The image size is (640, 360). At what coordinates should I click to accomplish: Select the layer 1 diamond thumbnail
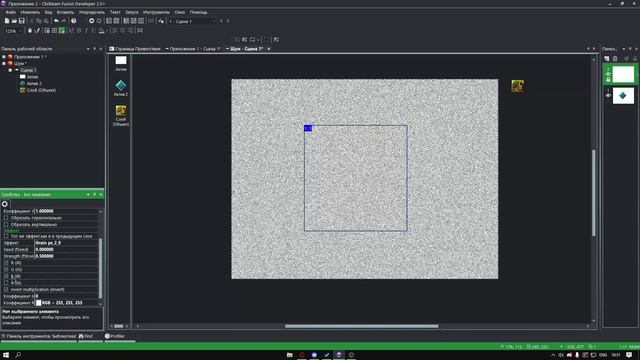coord(623,96)
